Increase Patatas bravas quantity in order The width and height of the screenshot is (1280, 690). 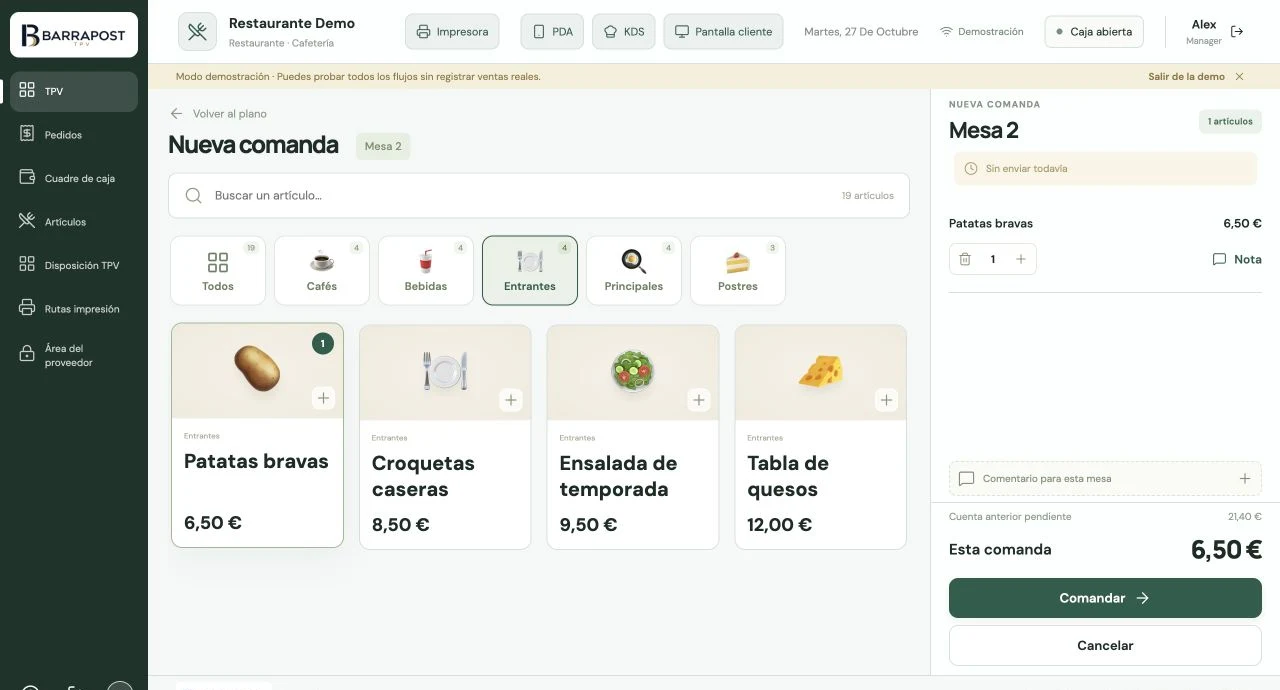point(1021,259)
